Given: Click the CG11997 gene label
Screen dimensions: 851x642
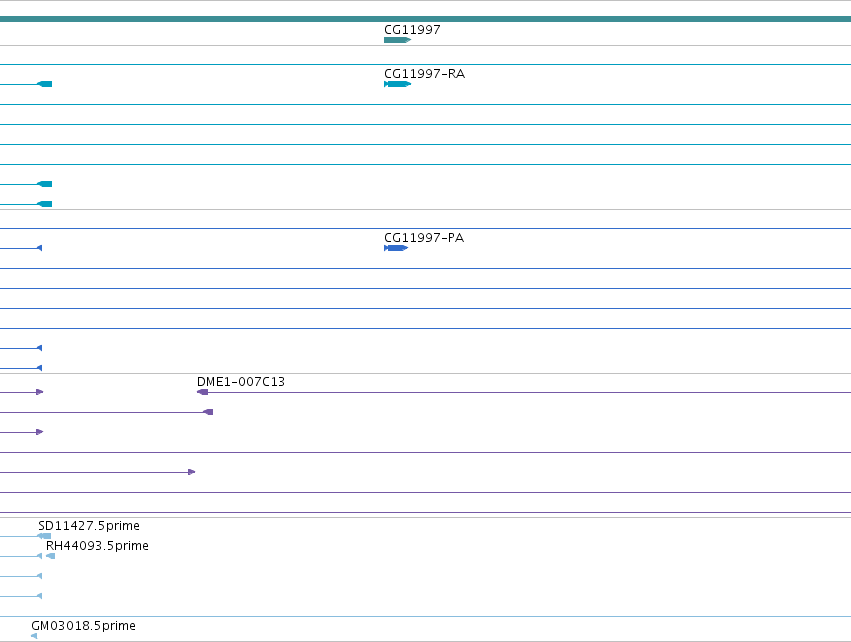Looking at the screenshot, I should click(x=412, y=30).
